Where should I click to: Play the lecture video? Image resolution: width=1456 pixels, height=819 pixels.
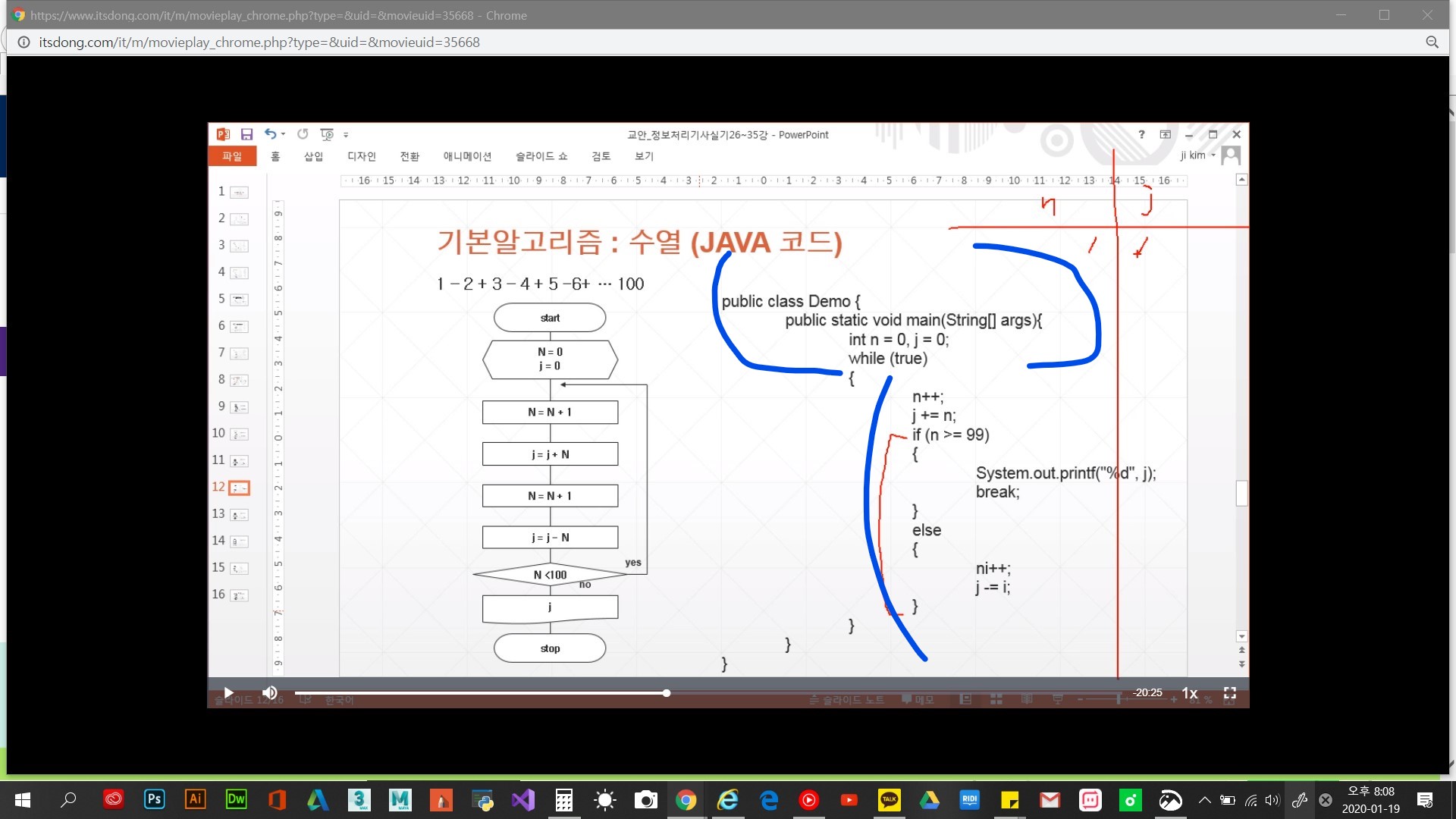(x=228, y=692)
